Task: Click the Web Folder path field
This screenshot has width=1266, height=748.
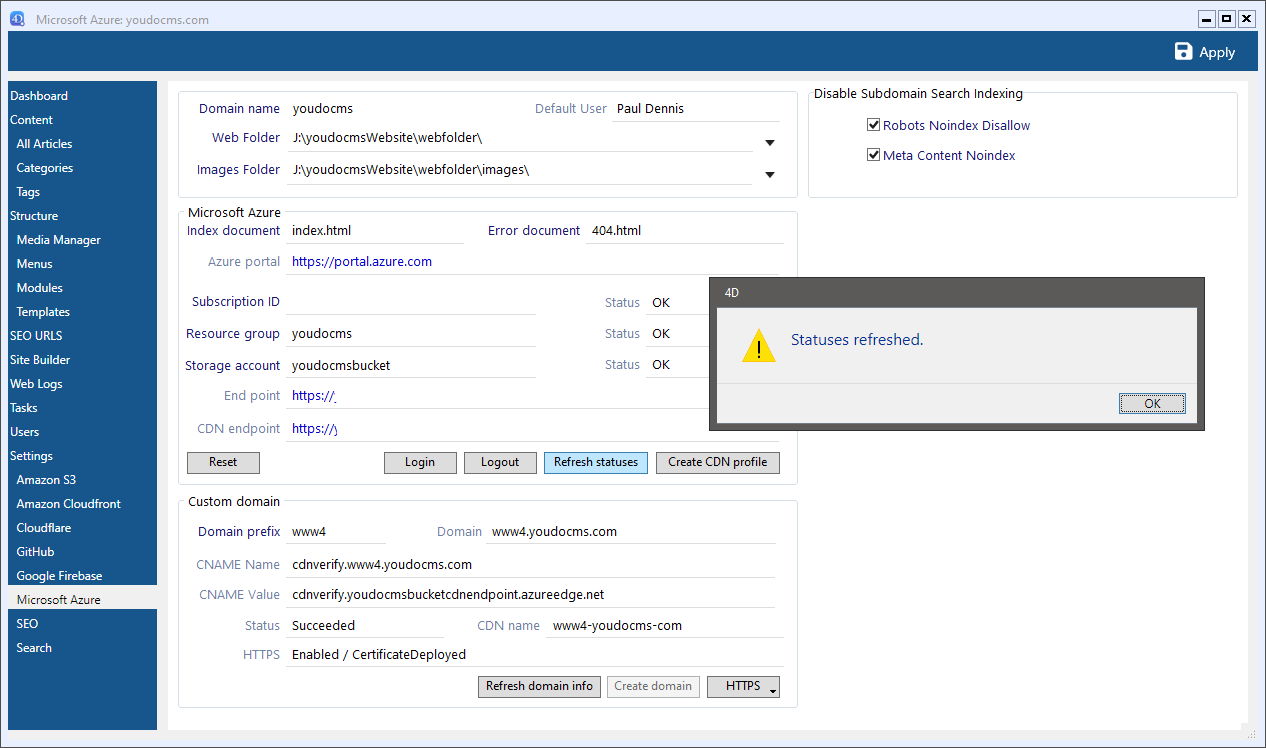Action: coord(520,139)
